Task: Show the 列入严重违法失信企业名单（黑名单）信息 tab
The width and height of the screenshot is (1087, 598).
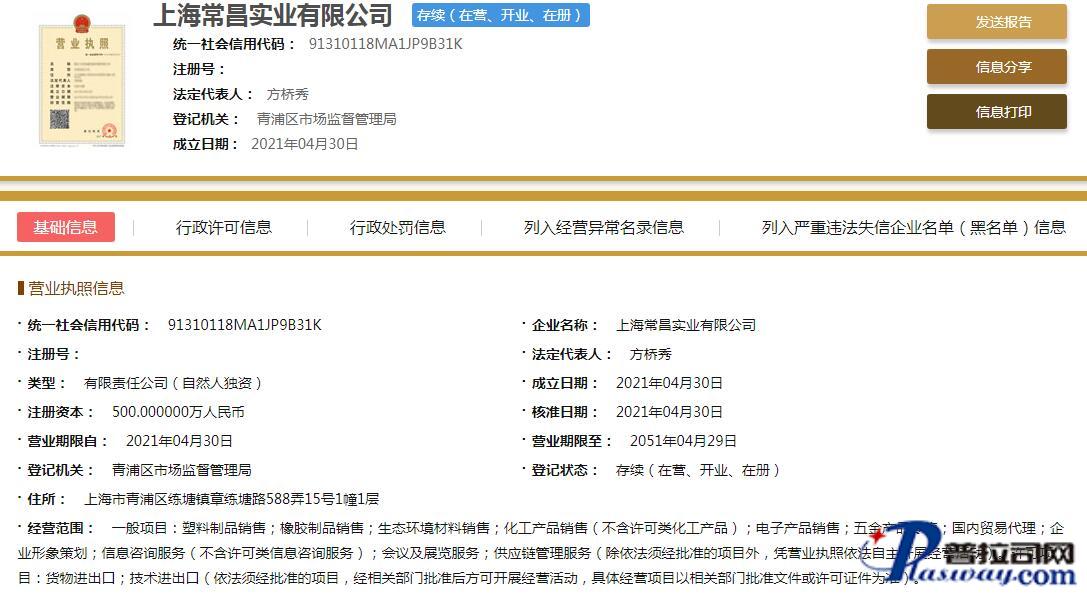Action: pos(913,227)
